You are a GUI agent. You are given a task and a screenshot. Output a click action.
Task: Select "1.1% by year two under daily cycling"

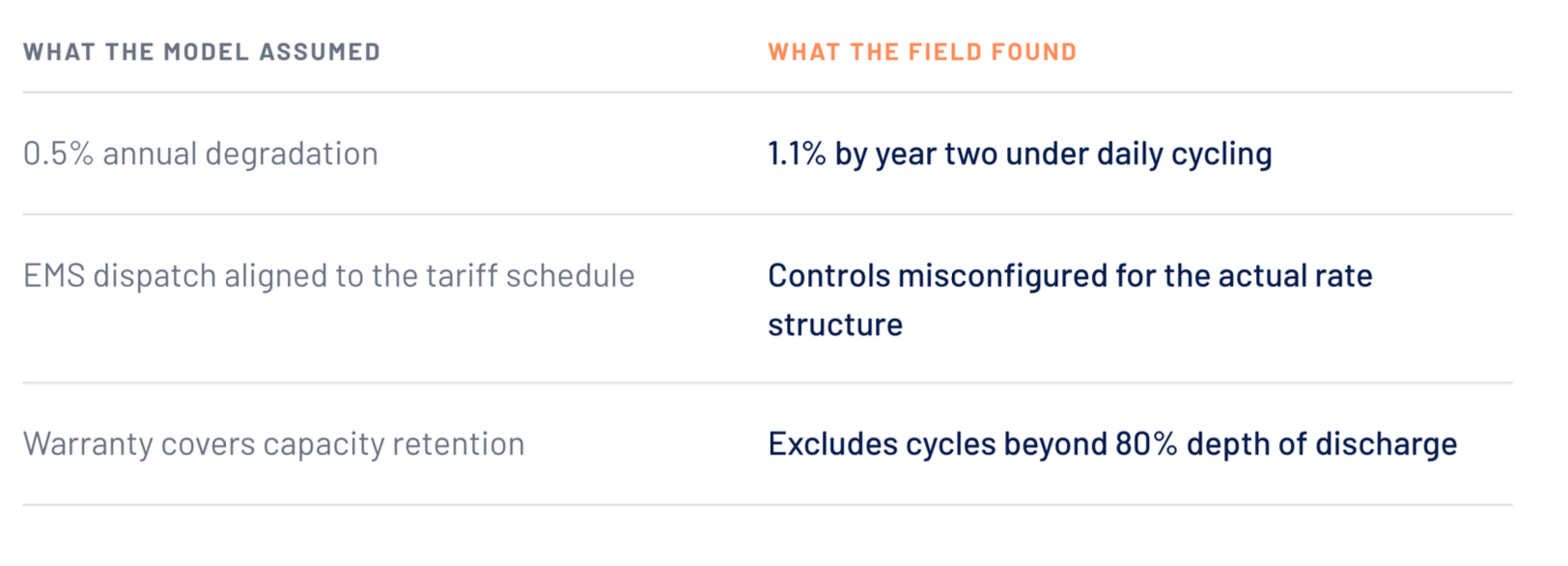point(1020,154)
